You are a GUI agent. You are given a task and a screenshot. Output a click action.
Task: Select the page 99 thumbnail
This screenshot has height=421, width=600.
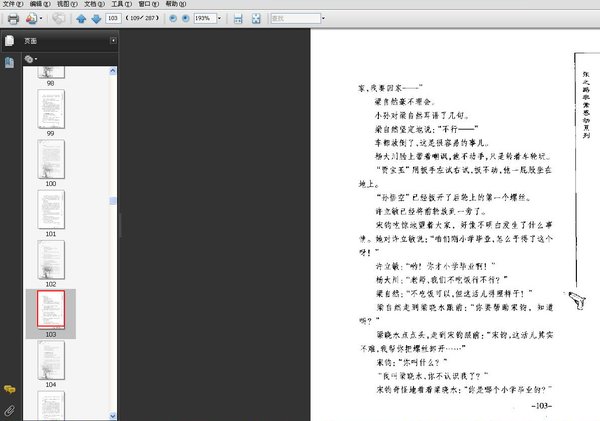click(51, 107)
